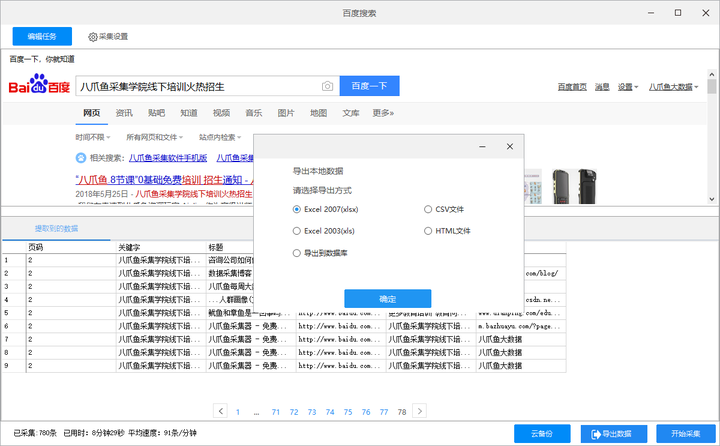720x446 pixels.
Task: Select Excel 2007(xlsx) export option
Action: click(x=326, y=209)
